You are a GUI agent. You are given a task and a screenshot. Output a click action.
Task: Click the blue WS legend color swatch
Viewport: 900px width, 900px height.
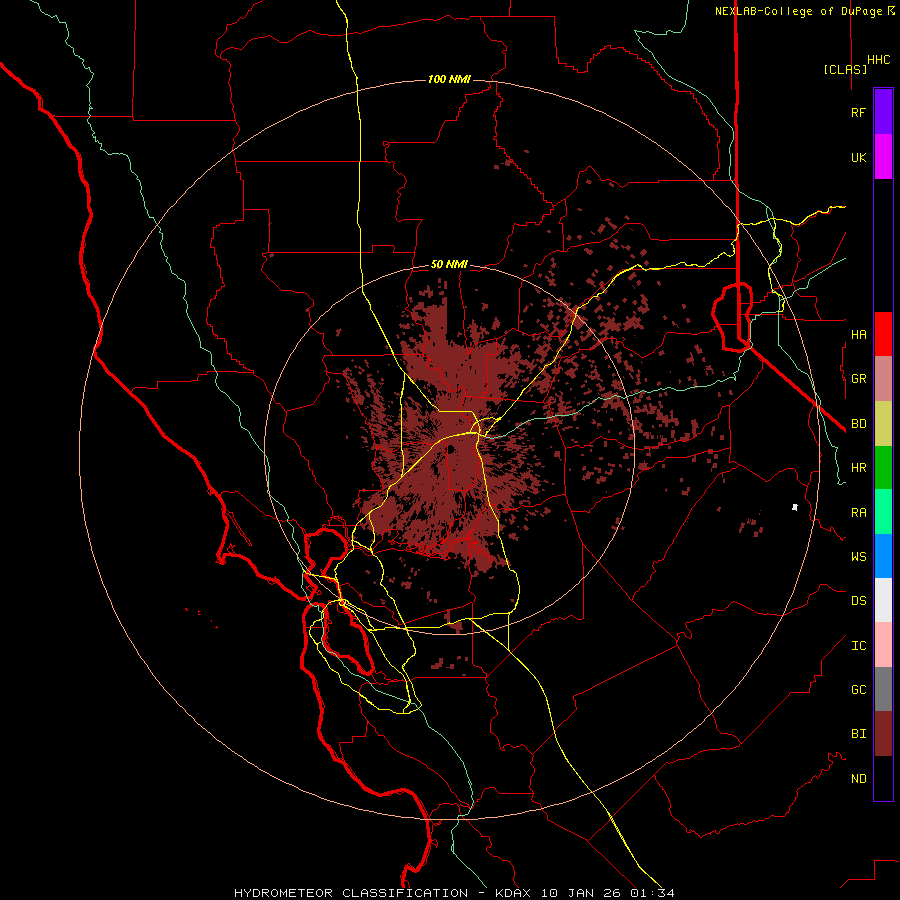click(x=883, y=556)
